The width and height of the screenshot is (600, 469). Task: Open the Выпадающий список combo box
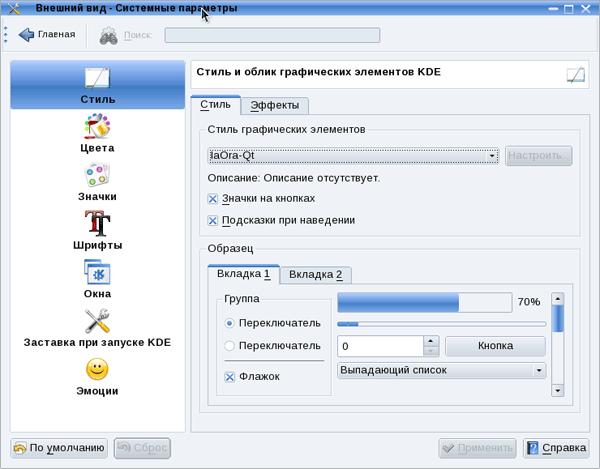coord(441,370)
